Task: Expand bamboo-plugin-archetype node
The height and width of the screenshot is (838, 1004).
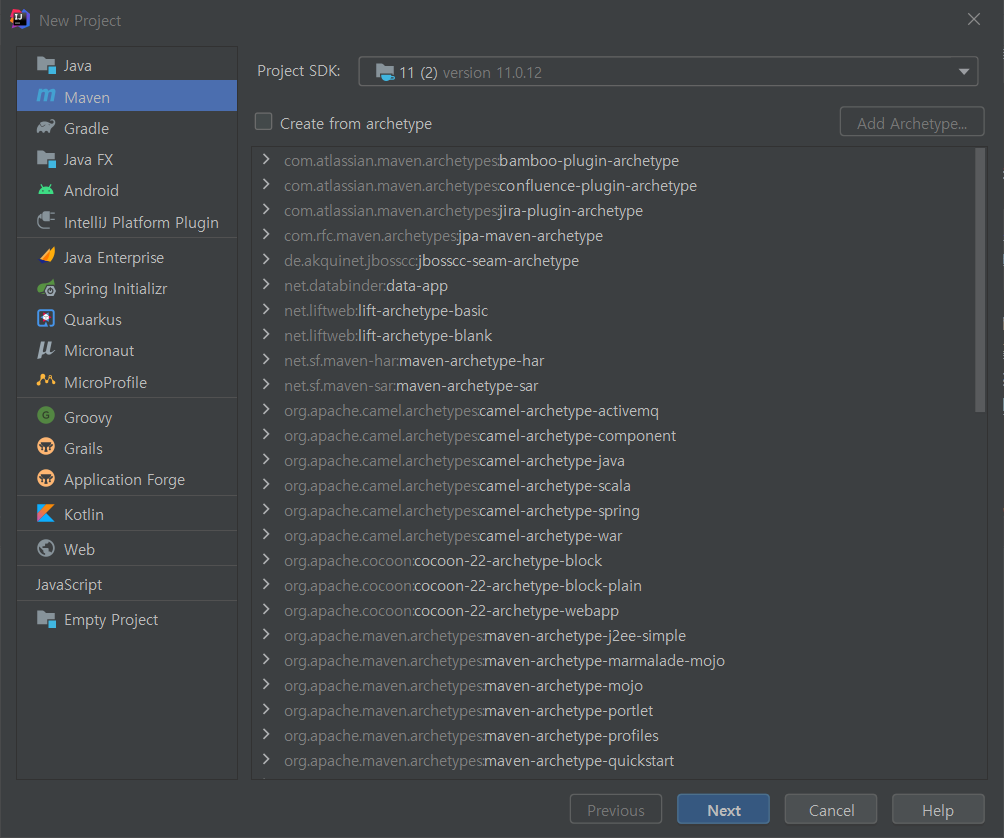Action: click(x=266, y=159)
